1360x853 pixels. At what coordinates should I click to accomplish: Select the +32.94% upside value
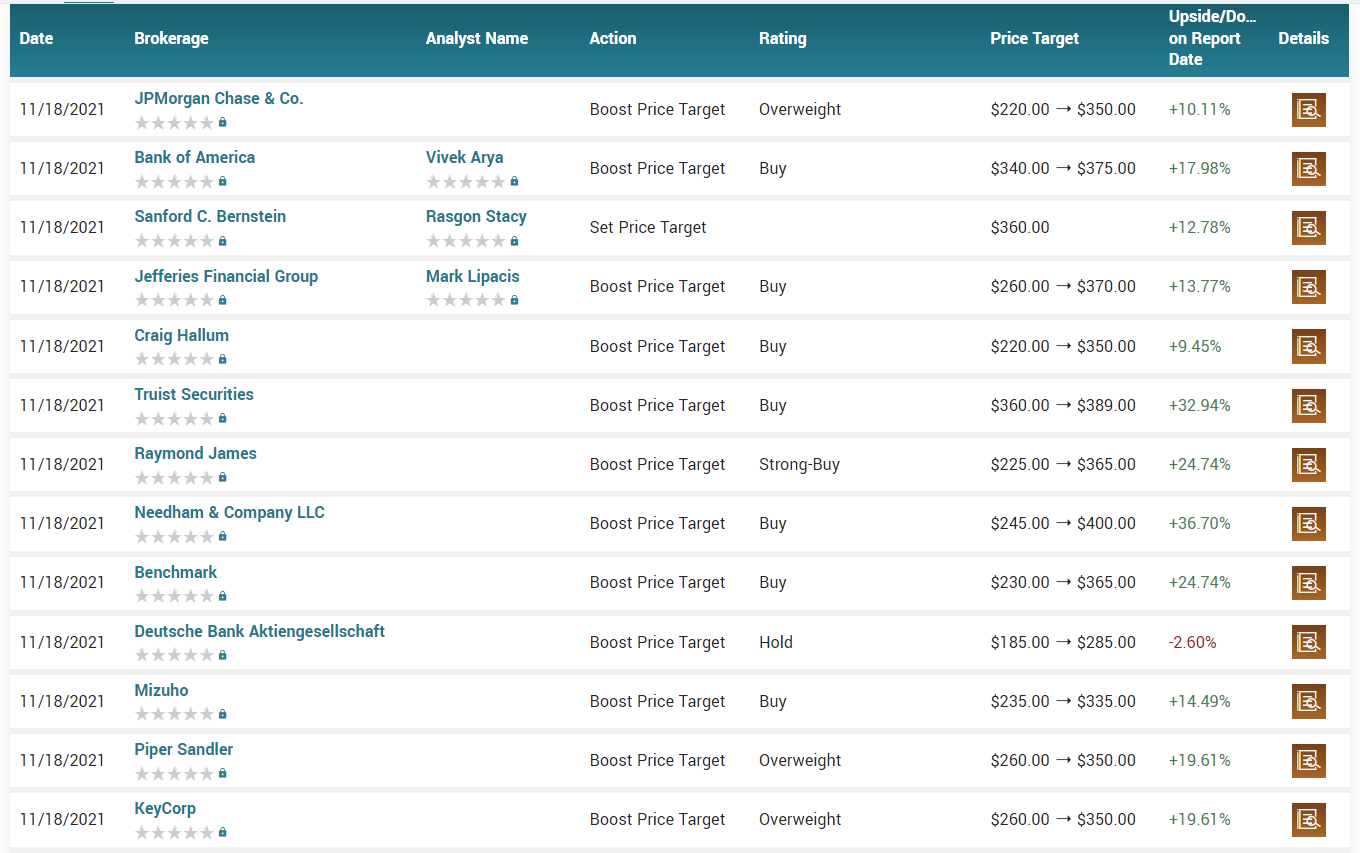(1199, 405)
